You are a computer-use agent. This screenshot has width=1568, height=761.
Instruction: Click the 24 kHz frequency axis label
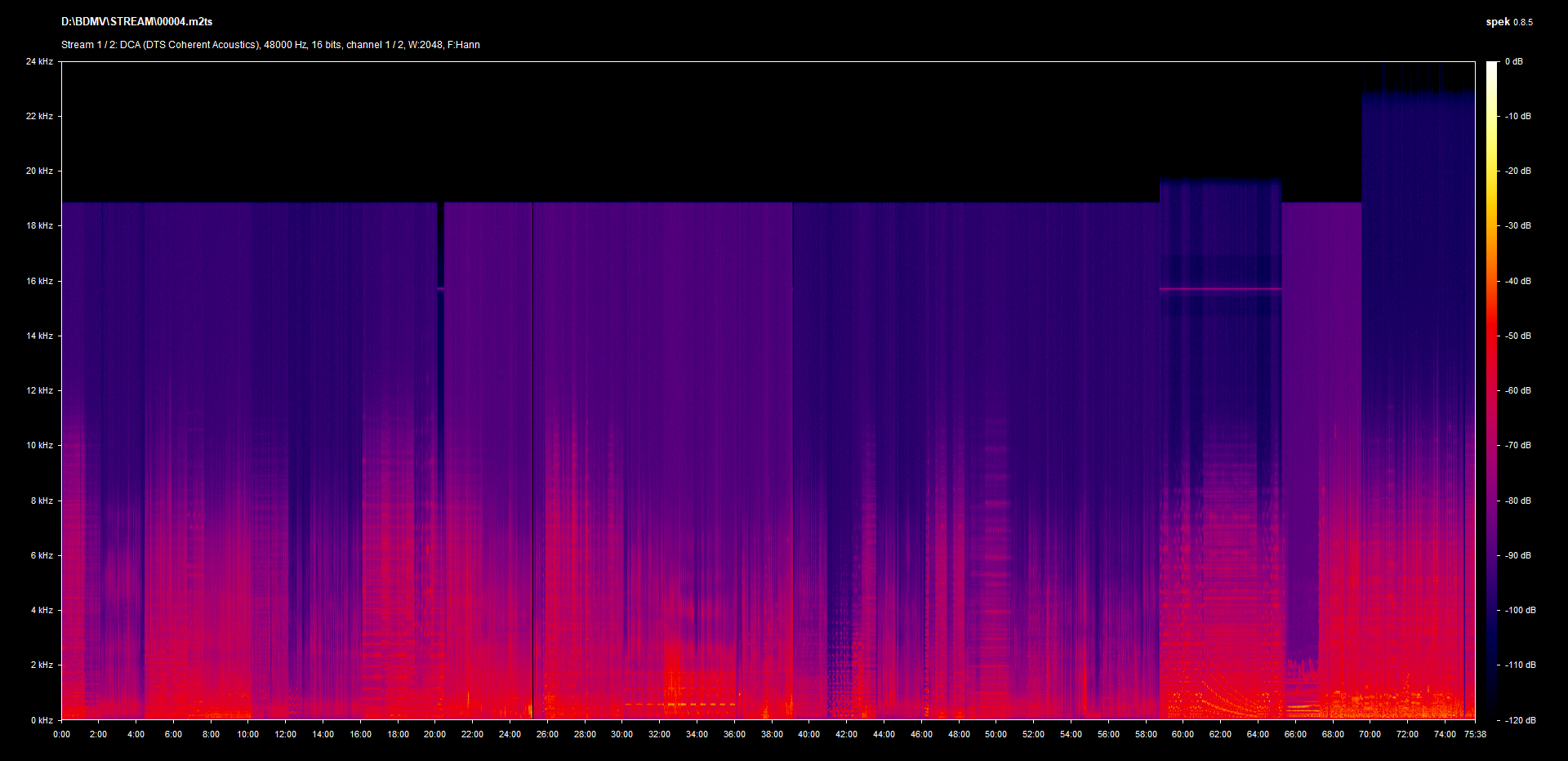point(39,61)
